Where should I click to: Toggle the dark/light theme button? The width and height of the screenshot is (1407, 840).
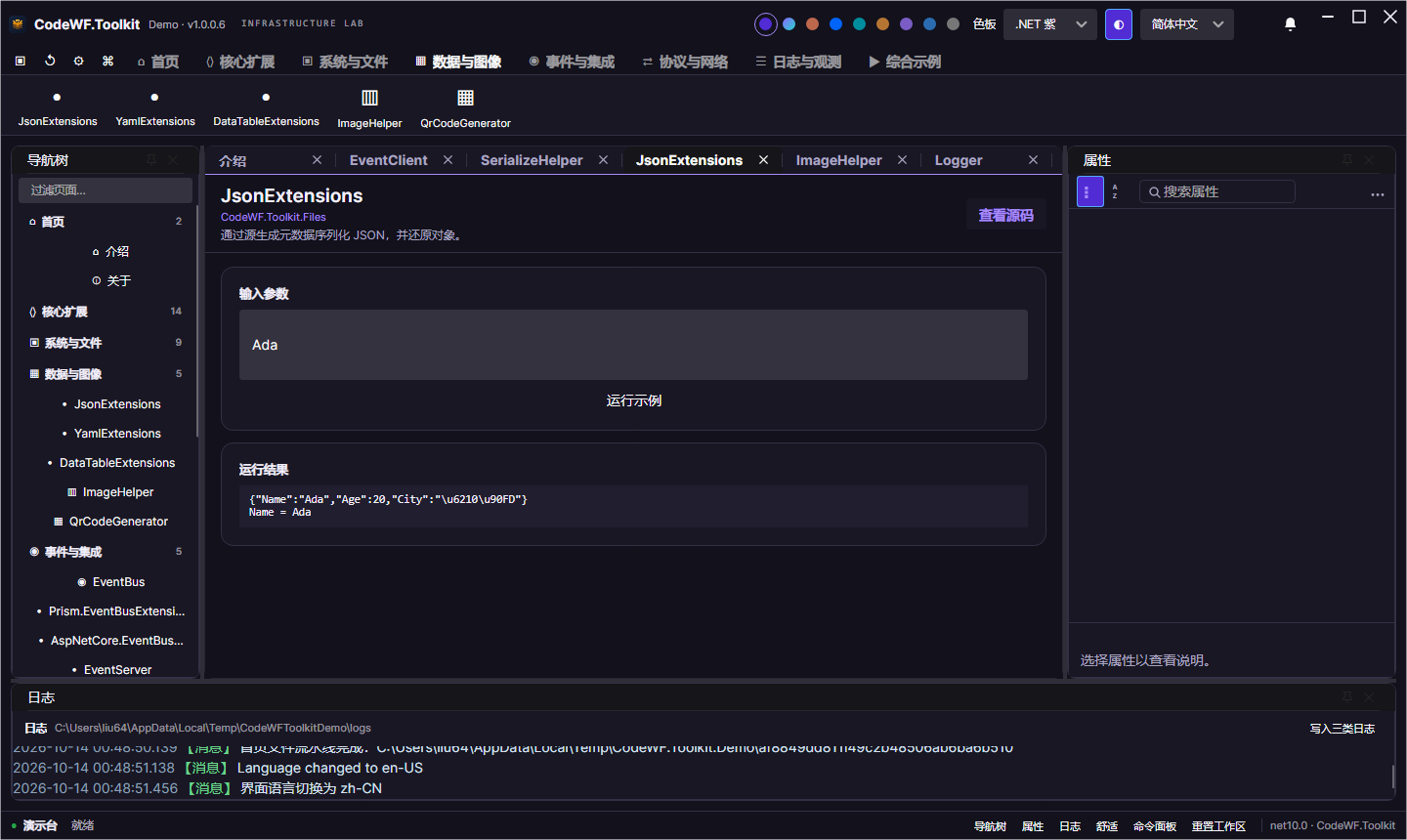click(x=1119, y=24)
